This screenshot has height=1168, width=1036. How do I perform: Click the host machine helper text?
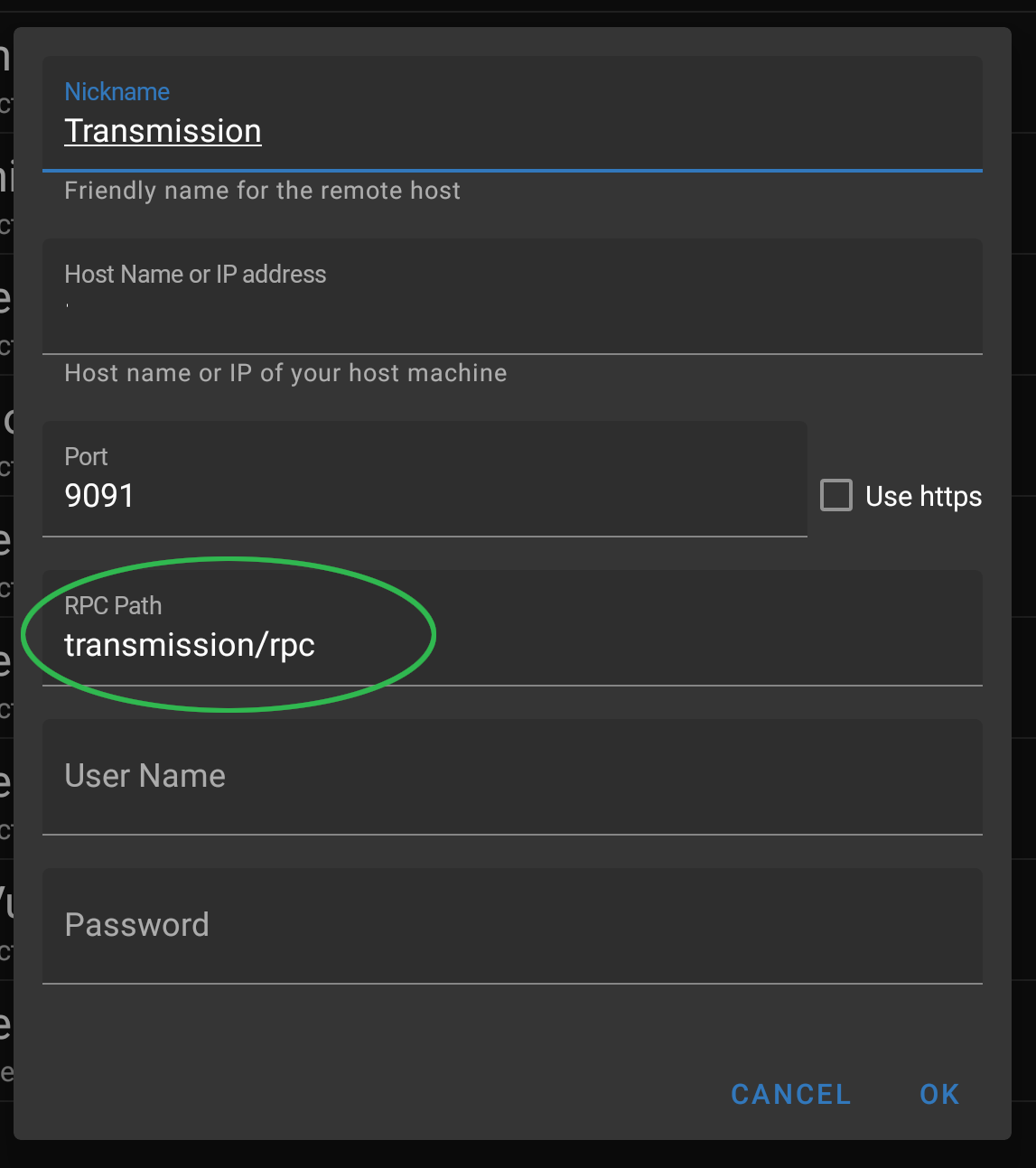pyautogui.click(x=285, y=373)
